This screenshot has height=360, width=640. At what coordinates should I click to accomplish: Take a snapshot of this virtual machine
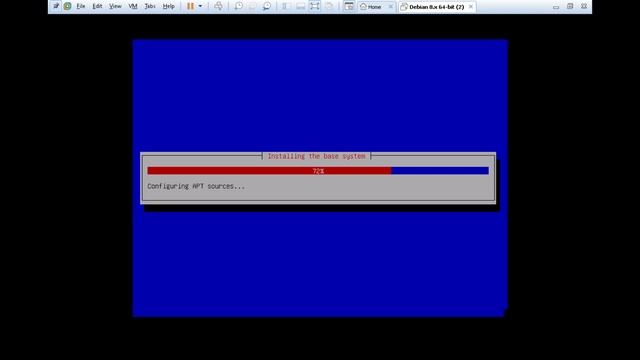(239, 6)
